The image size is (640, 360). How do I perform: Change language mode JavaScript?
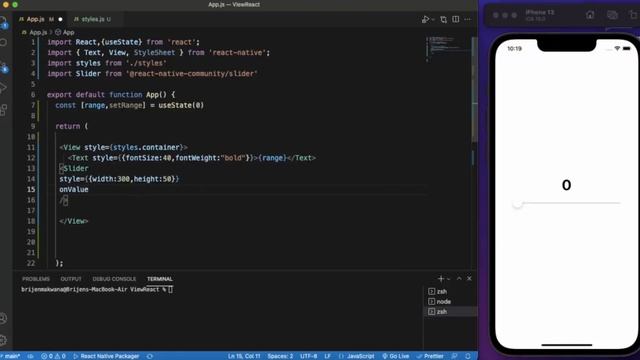pos(357,356)
